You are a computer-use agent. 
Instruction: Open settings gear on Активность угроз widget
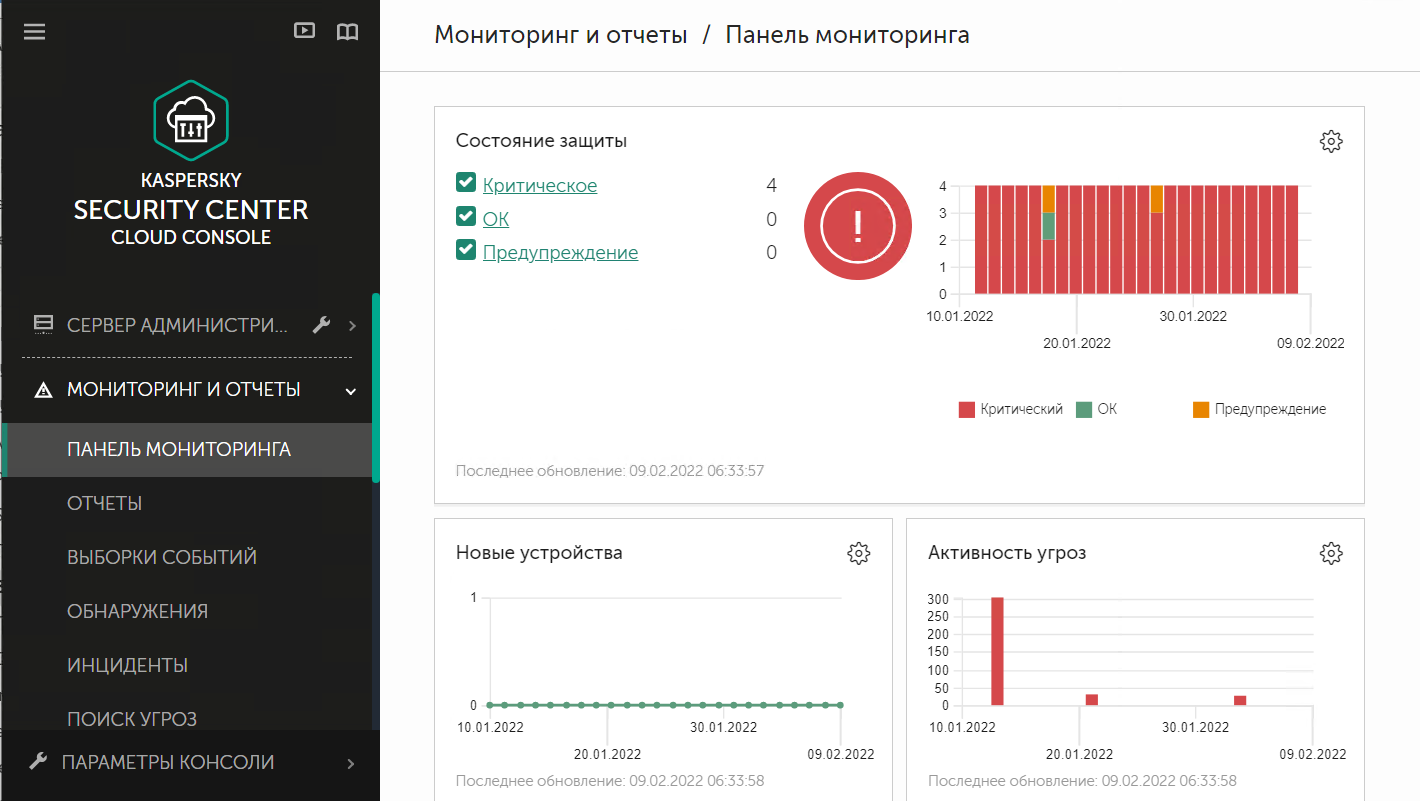[x=1331, y=552]
